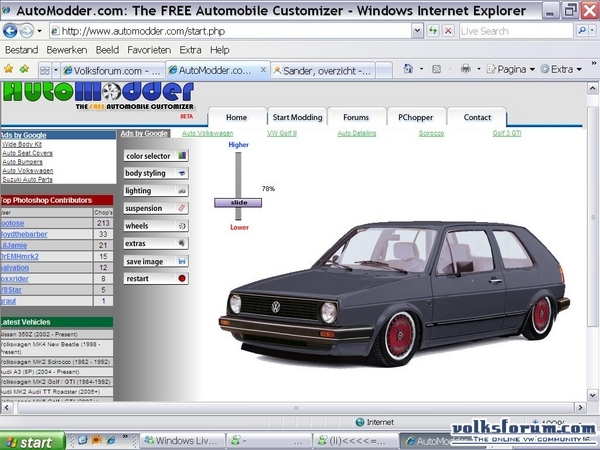Open the Live Search options dropdown
The width and height of the screenshot is (600, 450).
click(592, 31)
